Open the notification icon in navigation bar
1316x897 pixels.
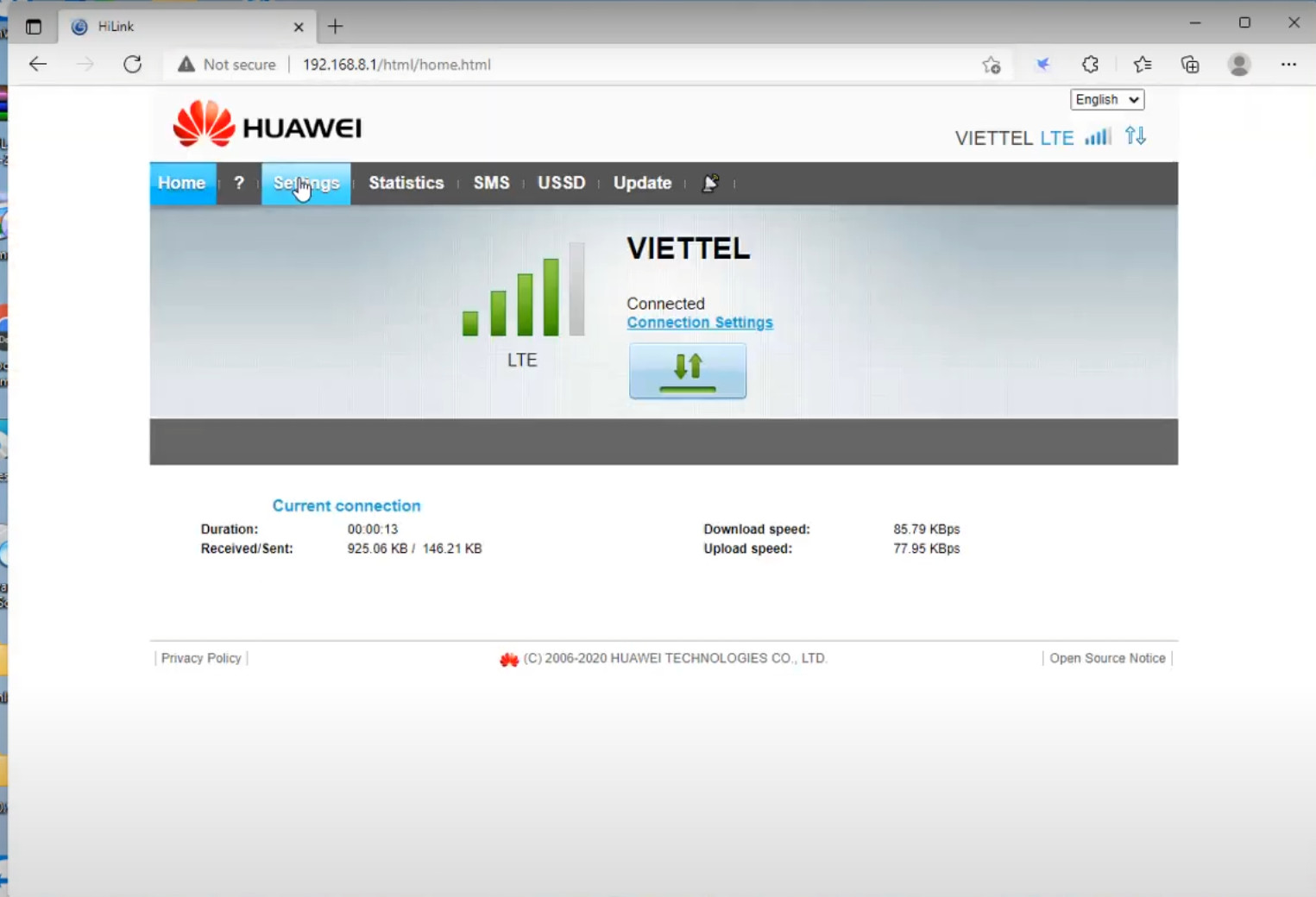pyautogui.click(x=710, y=183)
